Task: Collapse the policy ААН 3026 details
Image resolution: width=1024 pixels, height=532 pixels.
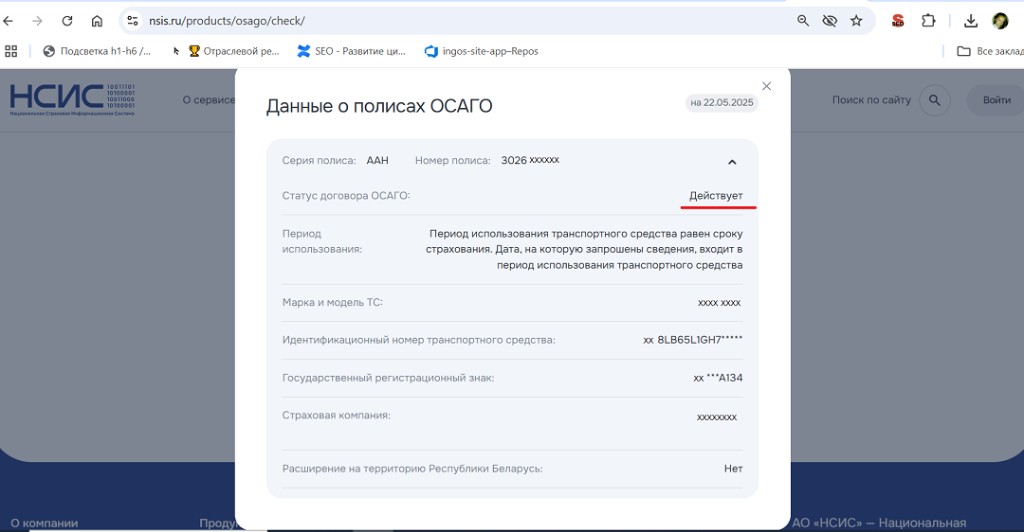Action: (x=732, y=162)
